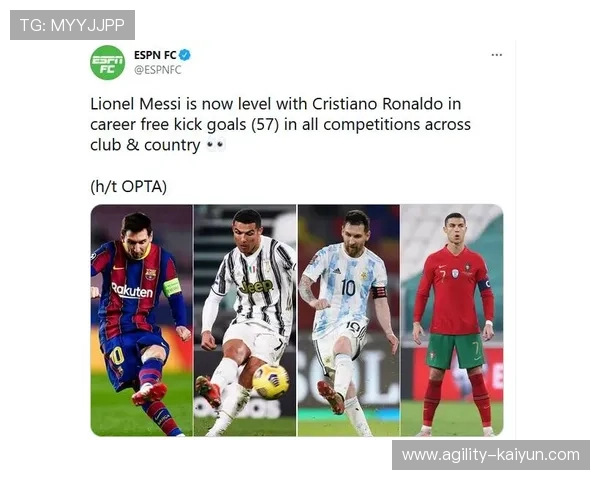Click the Rakuten logo on Barcelona shirt
The height and width of the screenshot is (480, 600).
(x=132, y=291)
